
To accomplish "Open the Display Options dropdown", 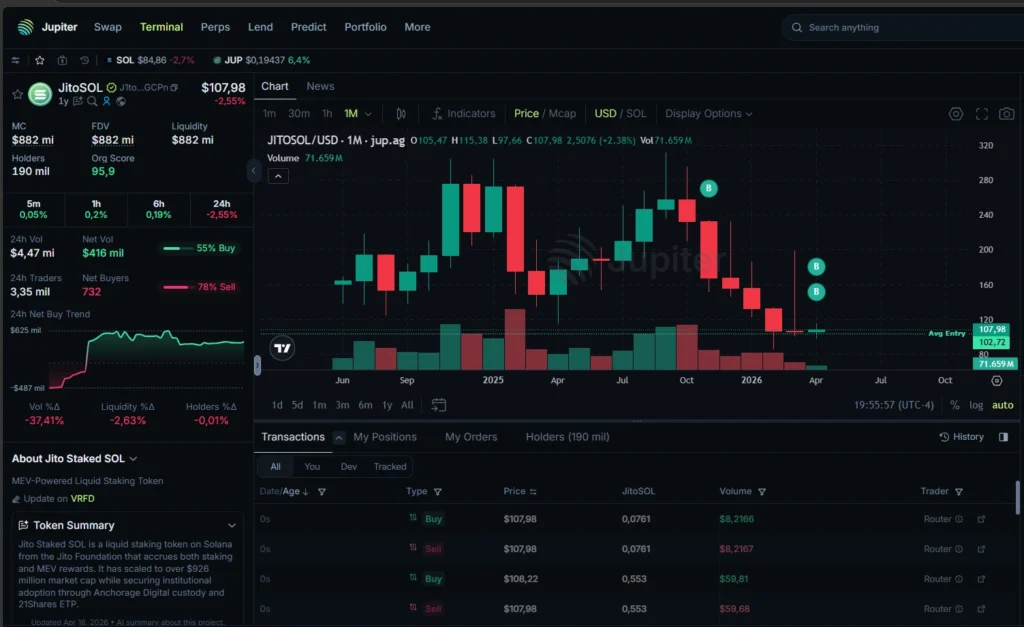I will pos(708,114).
